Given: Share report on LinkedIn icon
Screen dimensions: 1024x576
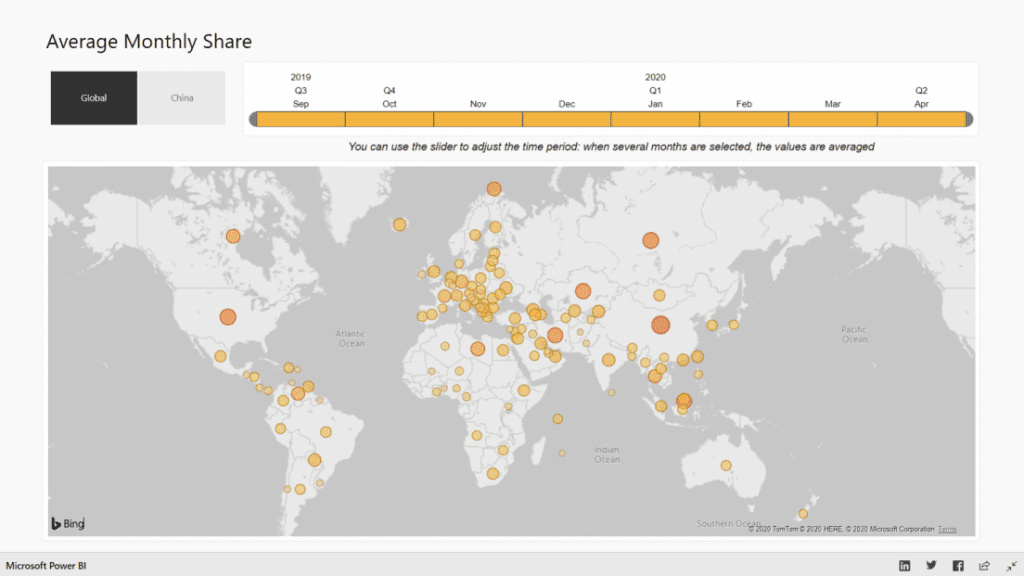Looking at the screenshot, I should [904, 566].
